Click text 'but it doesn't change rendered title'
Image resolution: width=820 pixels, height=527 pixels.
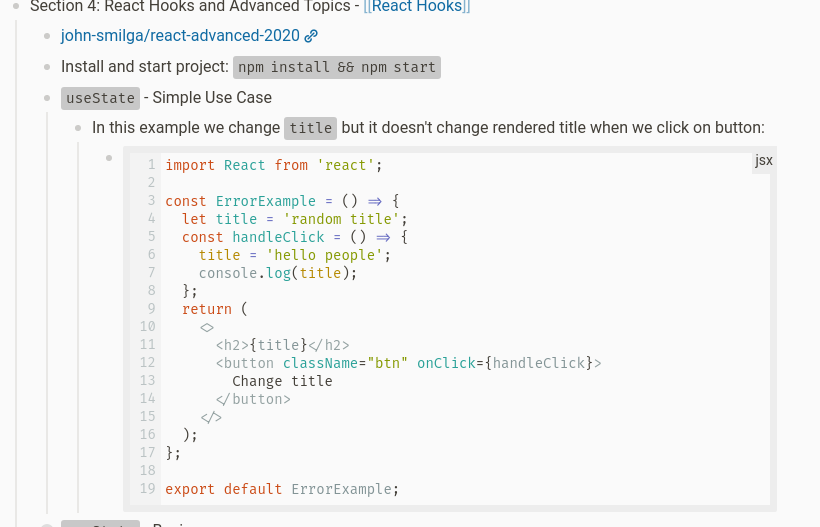click(463, 128)
